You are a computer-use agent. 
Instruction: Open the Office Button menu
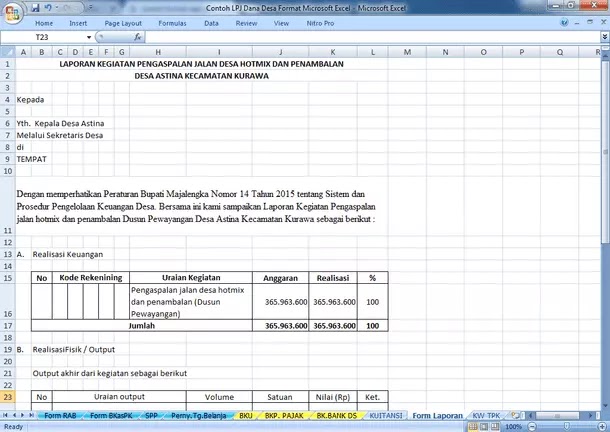12,13
